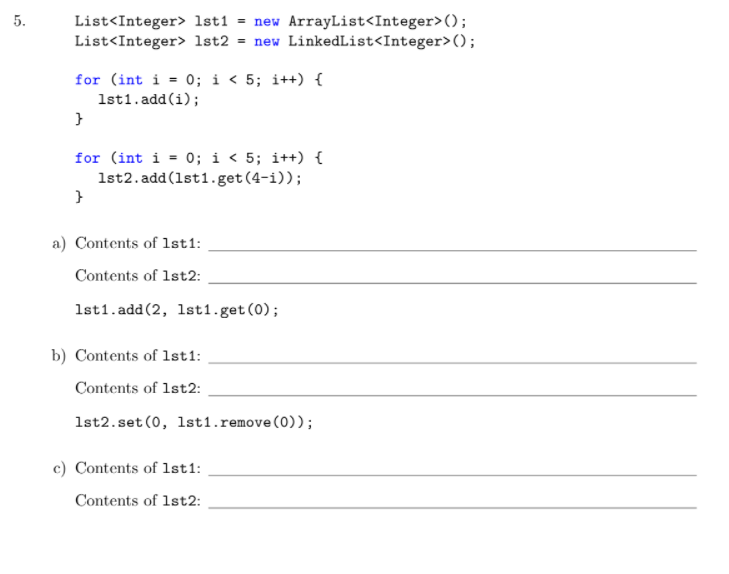Click the part label c)

[60, 468]
